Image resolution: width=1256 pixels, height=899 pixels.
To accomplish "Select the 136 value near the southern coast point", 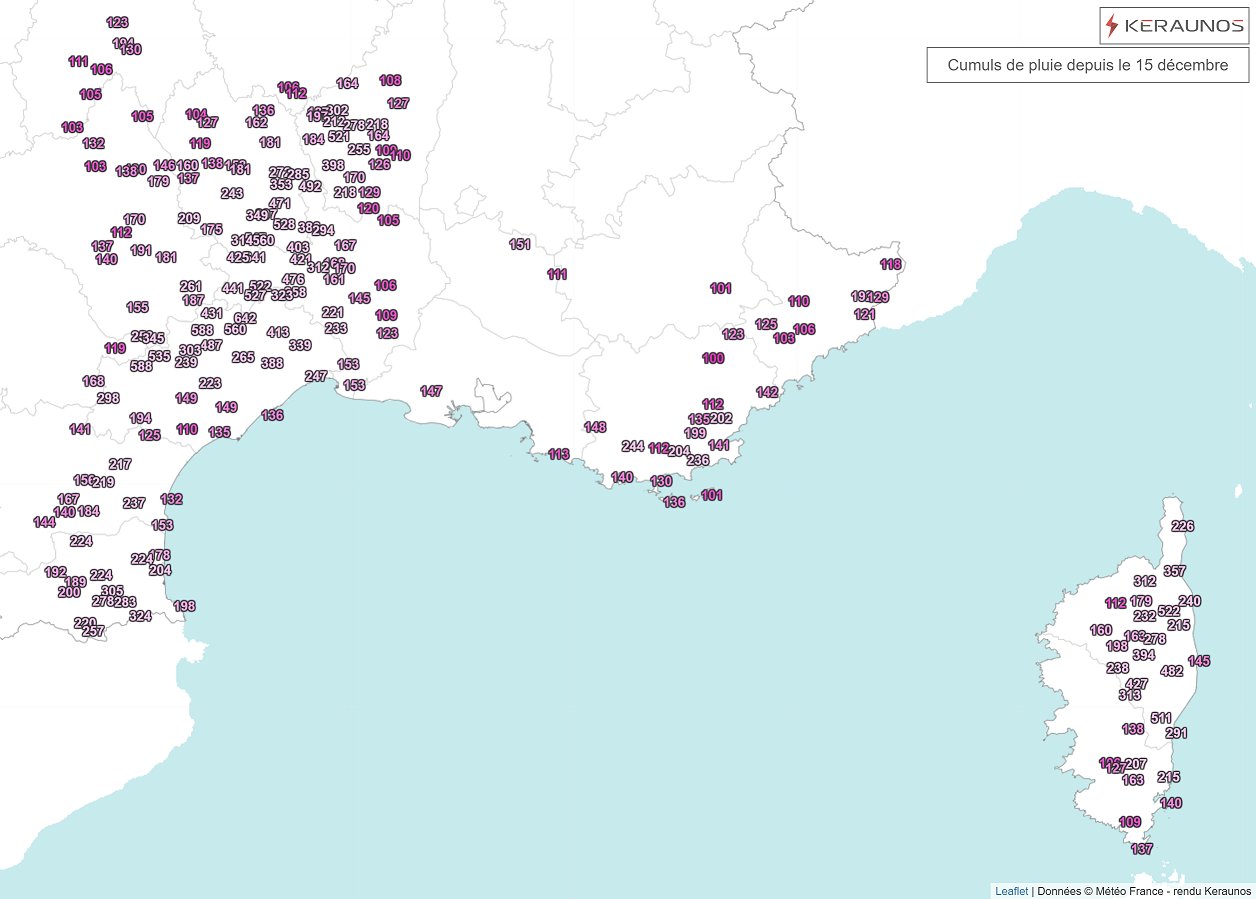I will point(675,502).
